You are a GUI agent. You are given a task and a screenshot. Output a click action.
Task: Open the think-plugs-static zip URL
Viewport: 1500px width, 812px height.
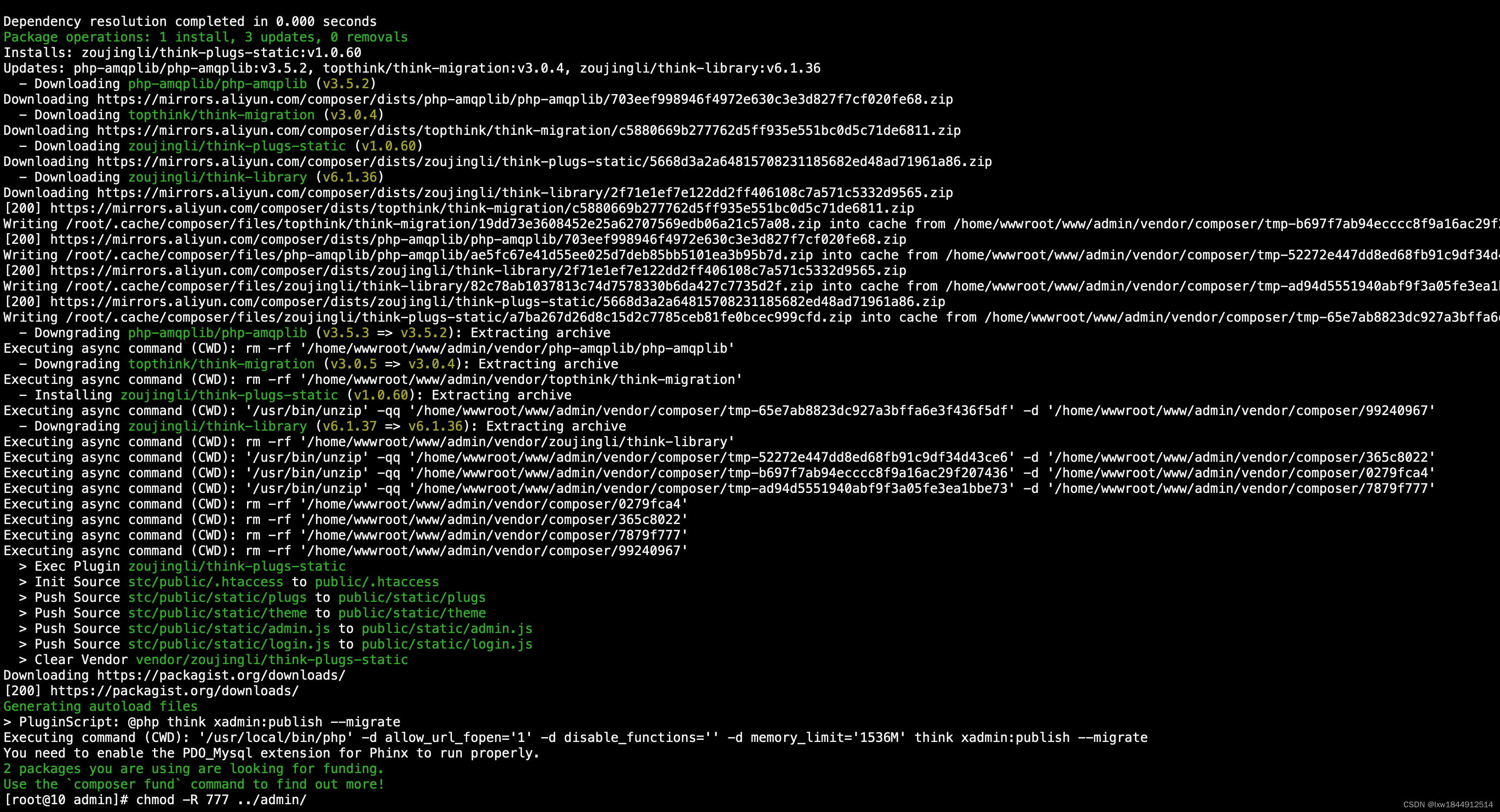(495, 161)
